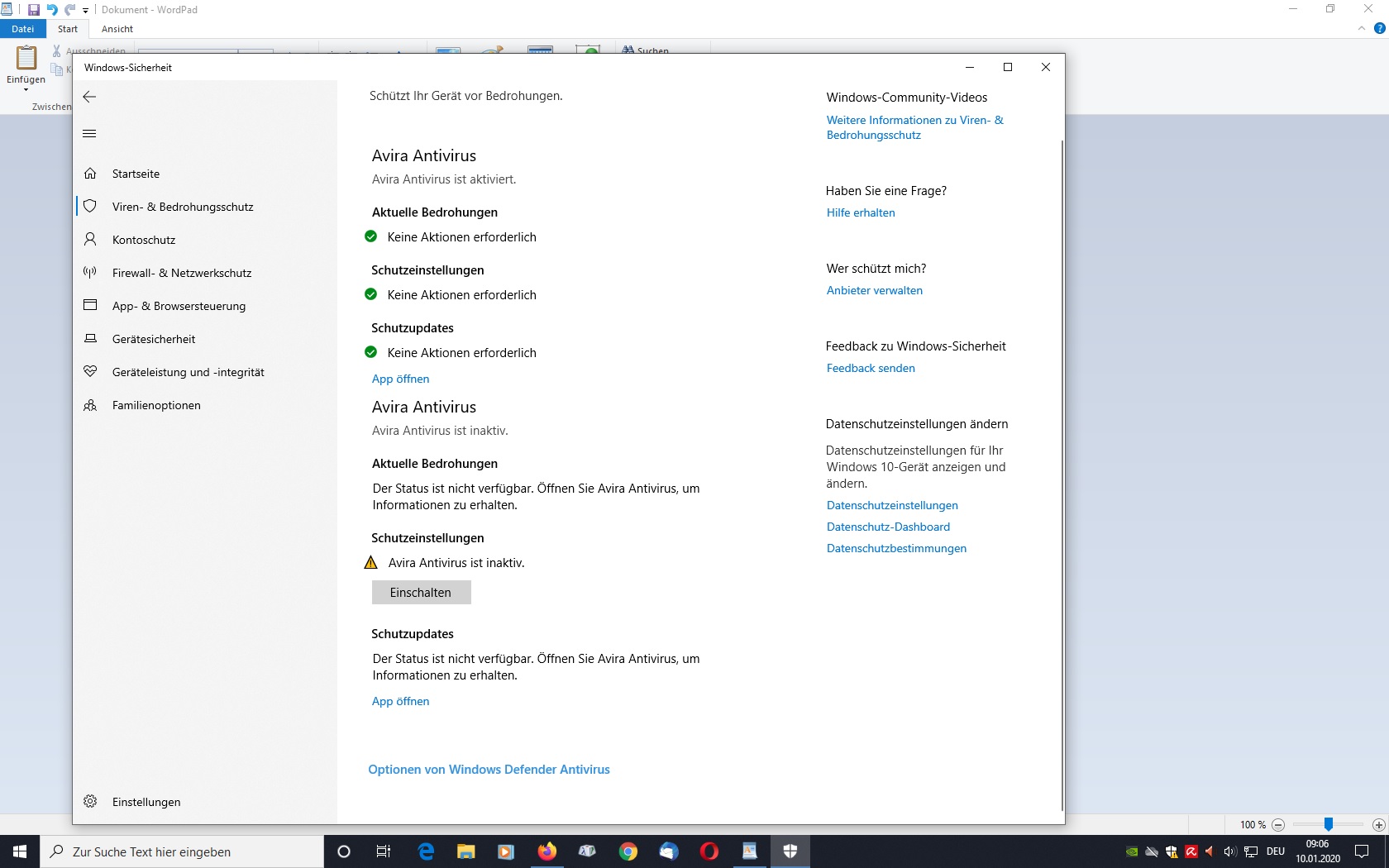Image resolution: width=1389 pixels, height=868 pixels.
Task: Open the notification center icon
Action: pyautogui.click(x=1362, y=851)
